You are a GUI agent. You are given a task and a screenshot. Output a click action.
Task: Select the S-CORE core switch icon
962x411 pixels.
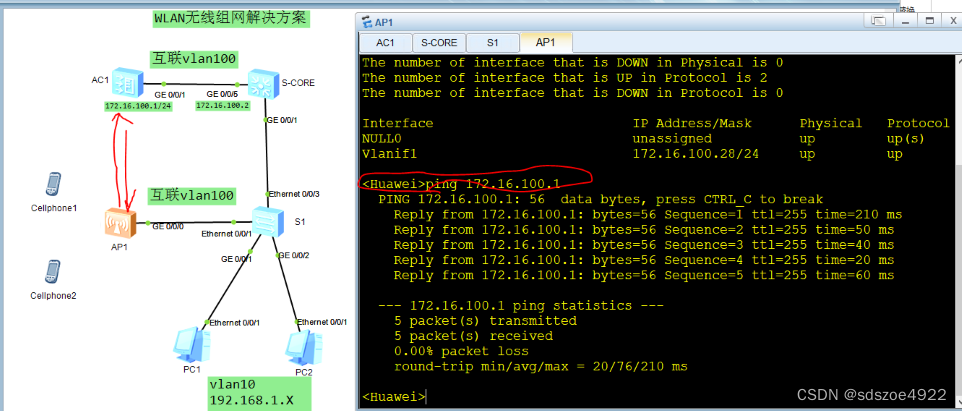tap(263, 84)
